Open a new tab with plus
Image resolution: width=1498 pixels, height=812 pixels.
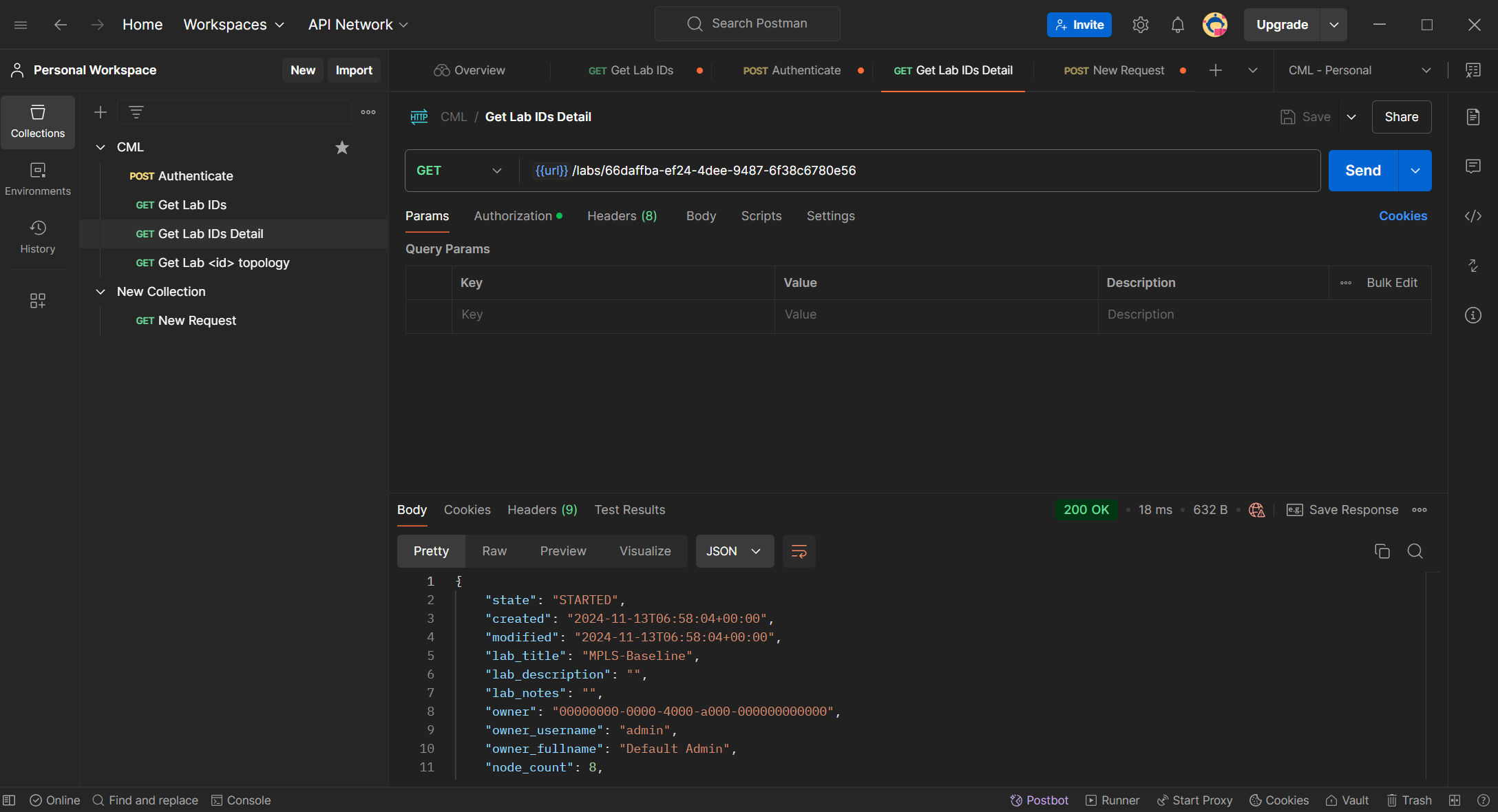[1216, 70]
